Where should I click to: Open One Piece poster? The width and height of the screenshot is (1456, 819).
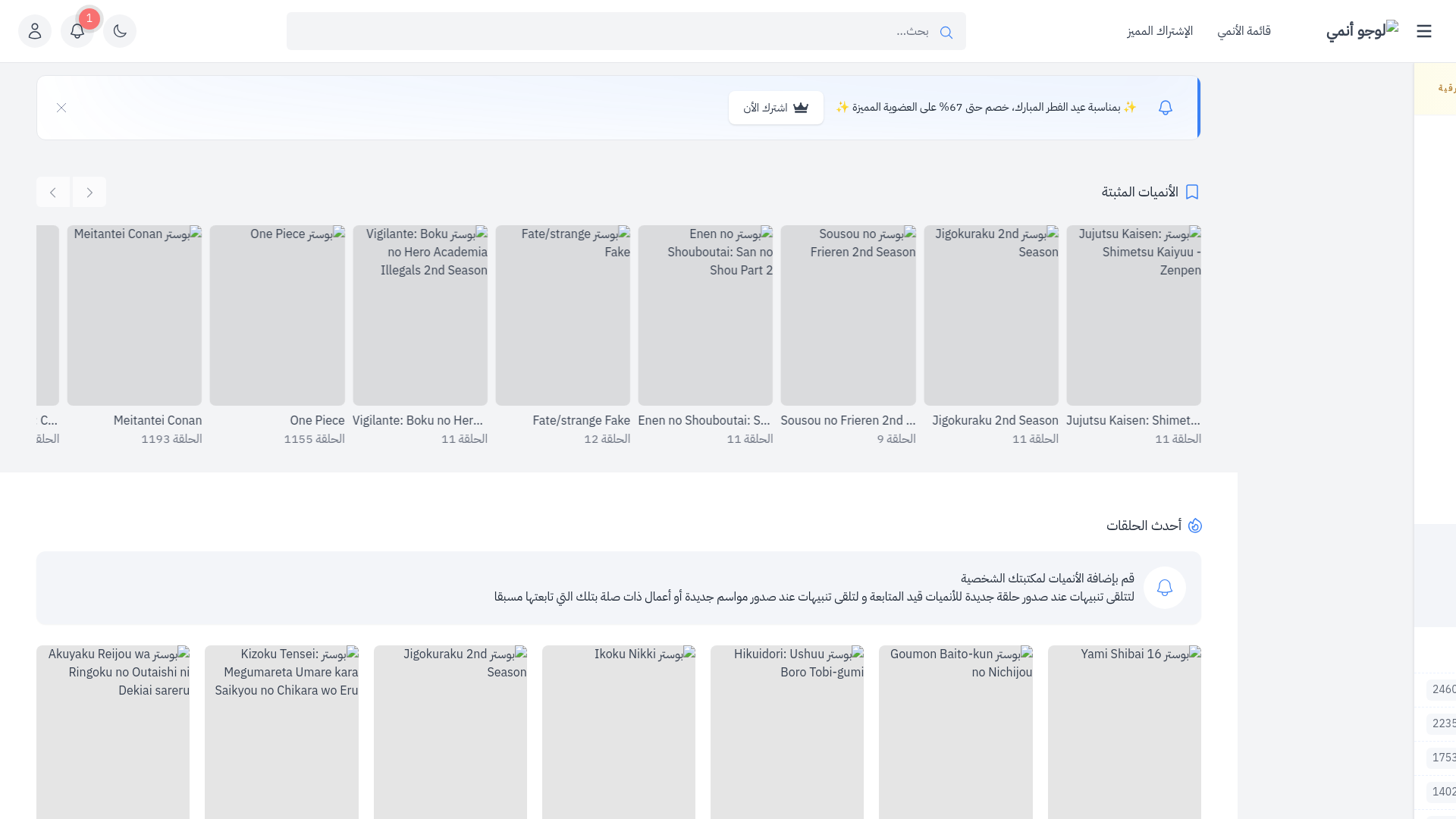(278, 315)
